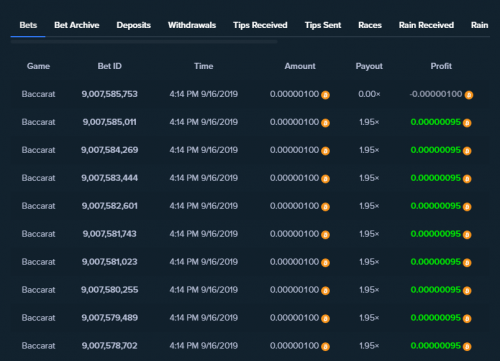Open bet ID 9,007,581,023
Viewport: 500px width, 361px height.
(110, 262)
